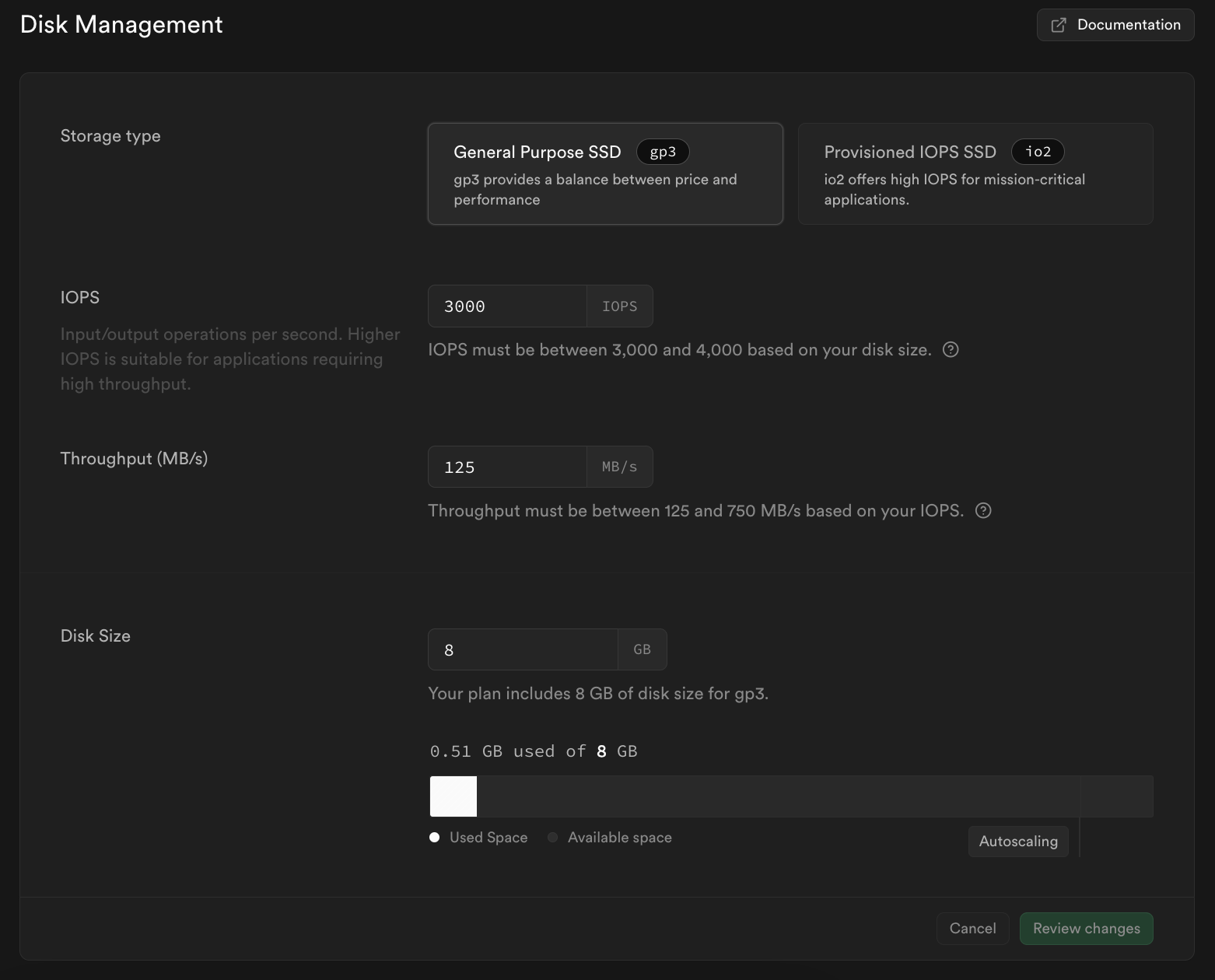Viewport: 1215px width, 980px height.
Task: Click the io2 badge label
Action: [1038, 152]
